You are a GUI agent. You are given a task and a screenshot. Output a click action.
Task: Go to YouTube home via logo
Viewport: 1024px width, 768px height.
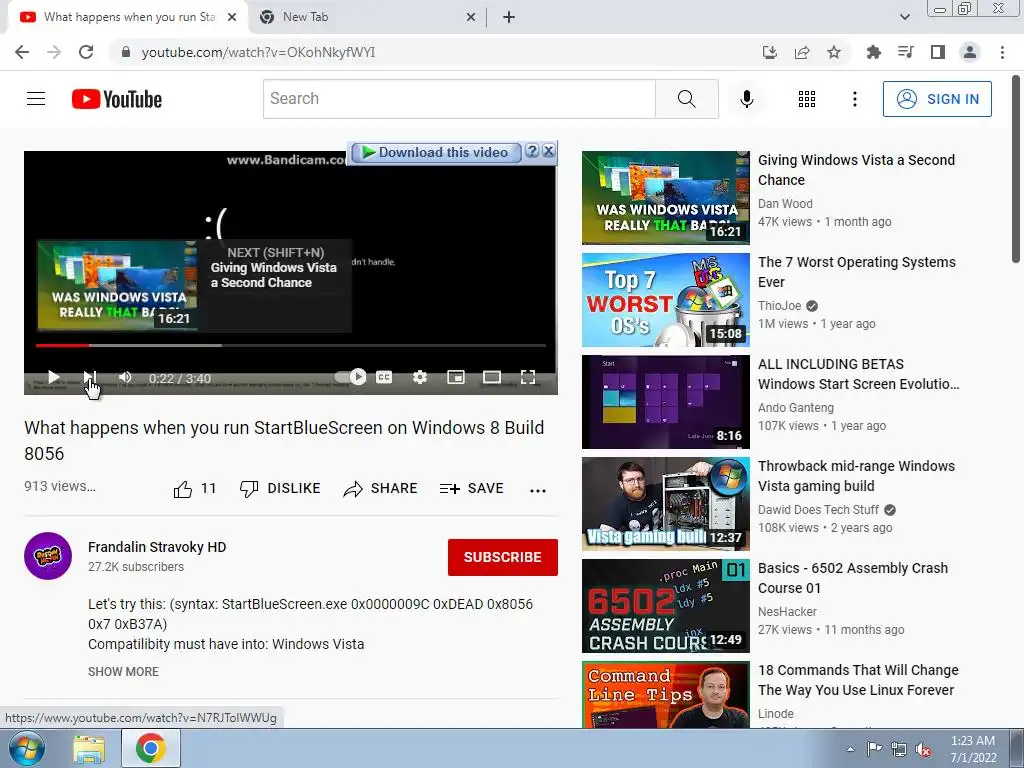[x=117, y=99]
